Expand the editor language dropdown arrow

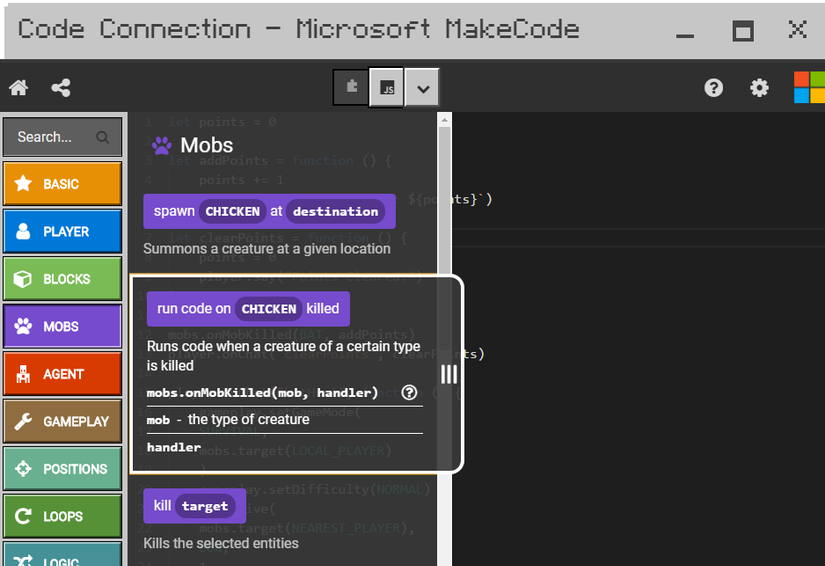pos(423,88)
